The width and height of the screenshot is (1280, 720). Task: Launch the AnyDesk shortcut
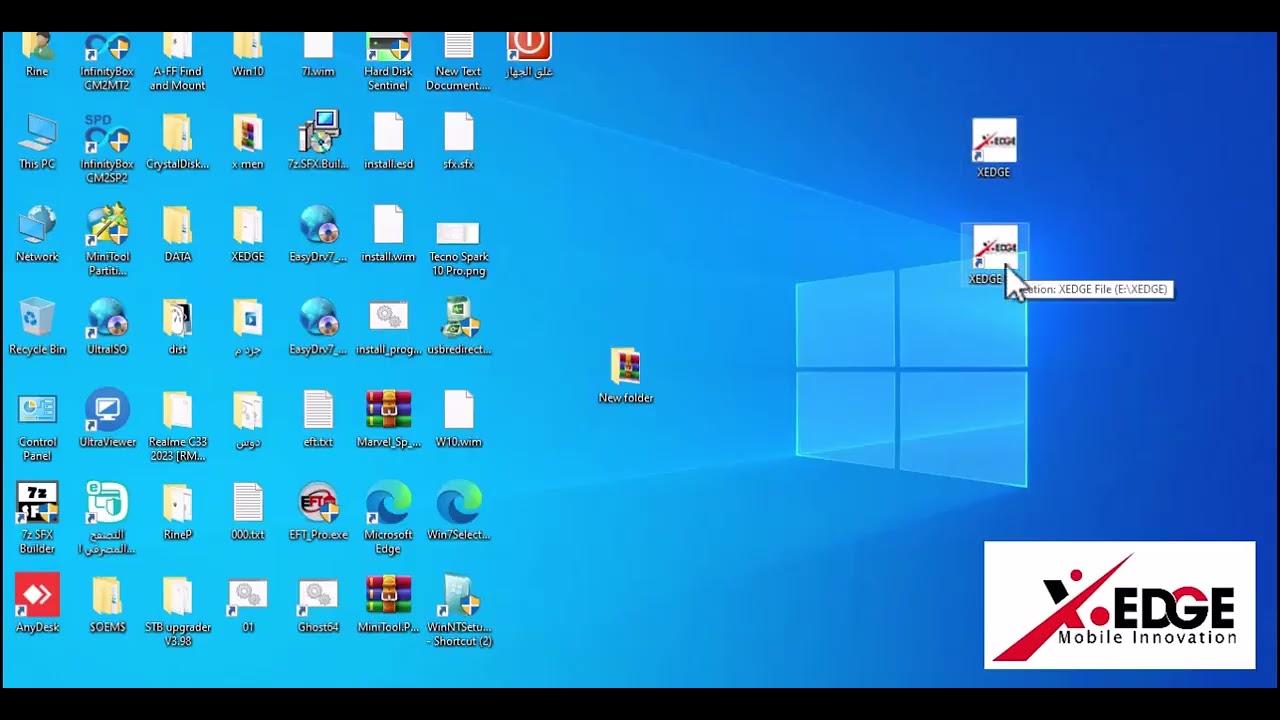[37, 604]
